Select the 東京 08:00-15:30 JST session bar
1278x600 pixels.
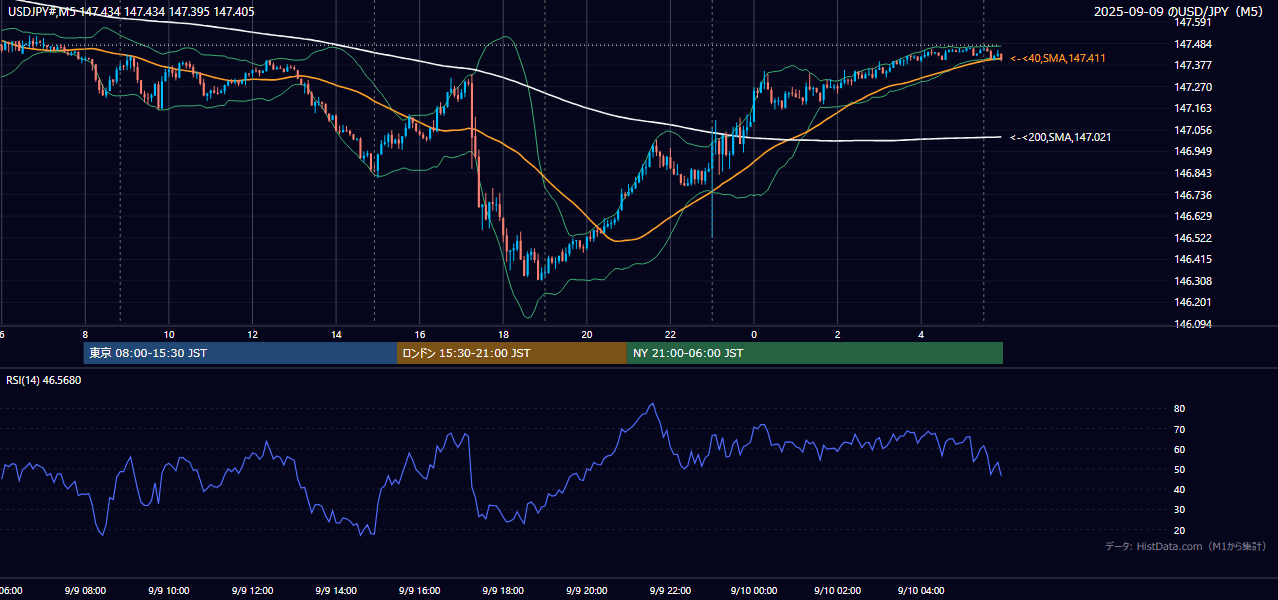tap(240, 353)
